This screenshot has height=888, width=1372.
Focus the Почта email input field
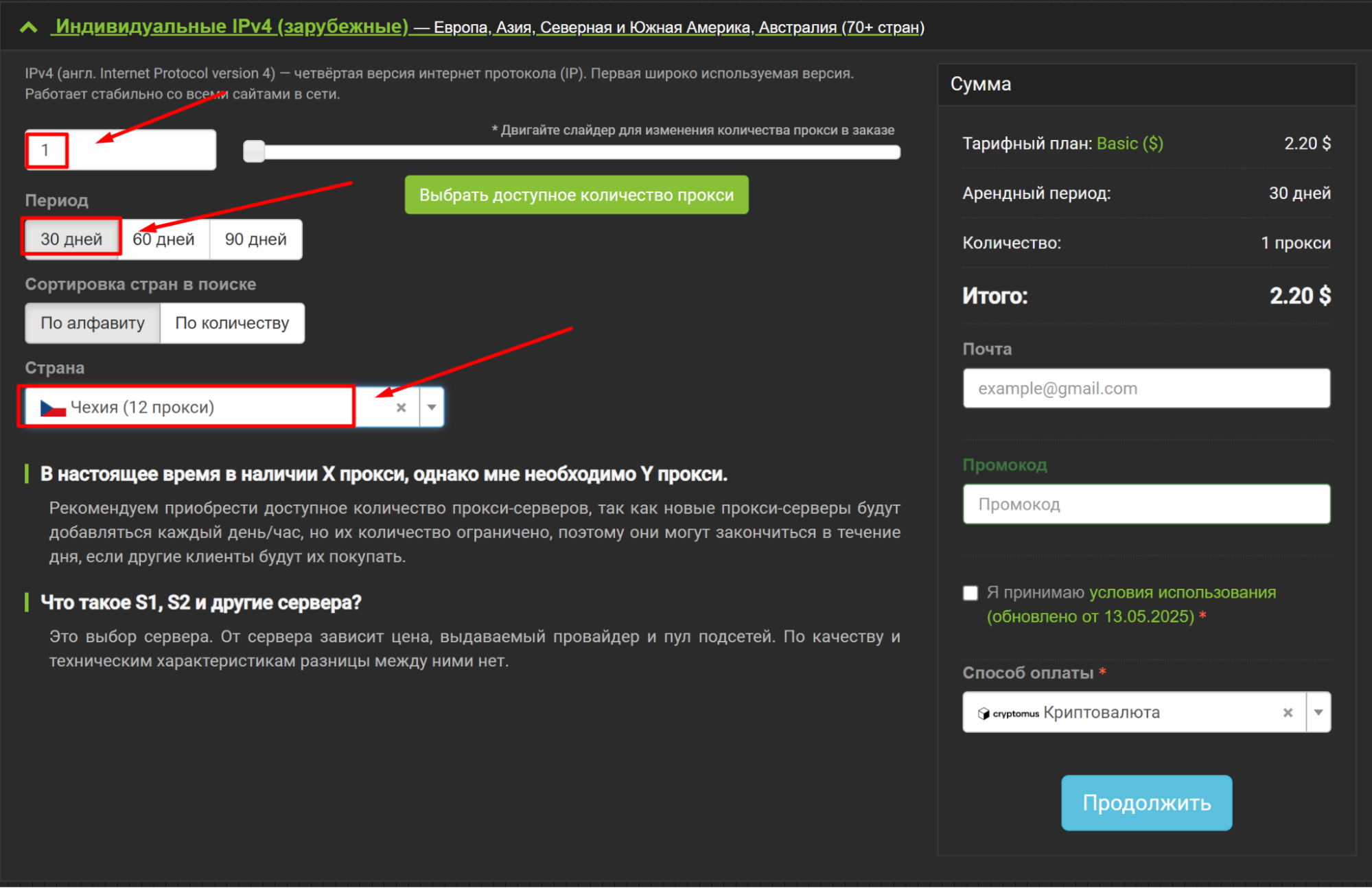pos(1146,389)
